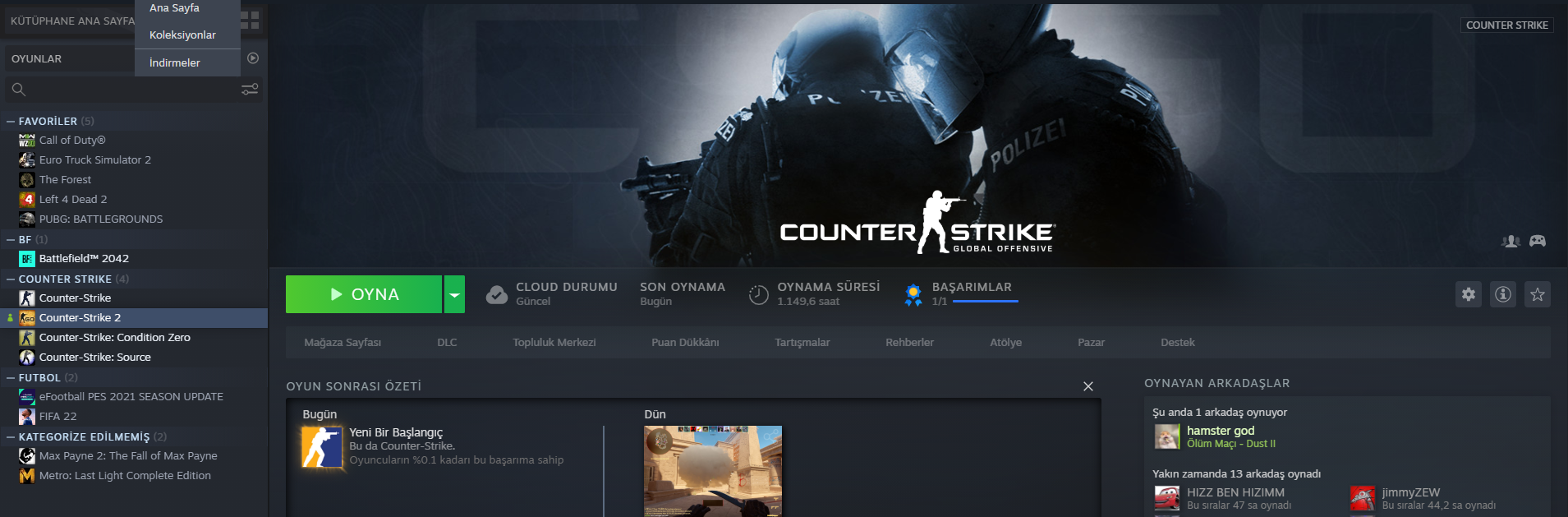Screen dimensions: 1568x517
Task: Open HIZZ BEN HIZIMM's profile
Action: coord(1235,492)
